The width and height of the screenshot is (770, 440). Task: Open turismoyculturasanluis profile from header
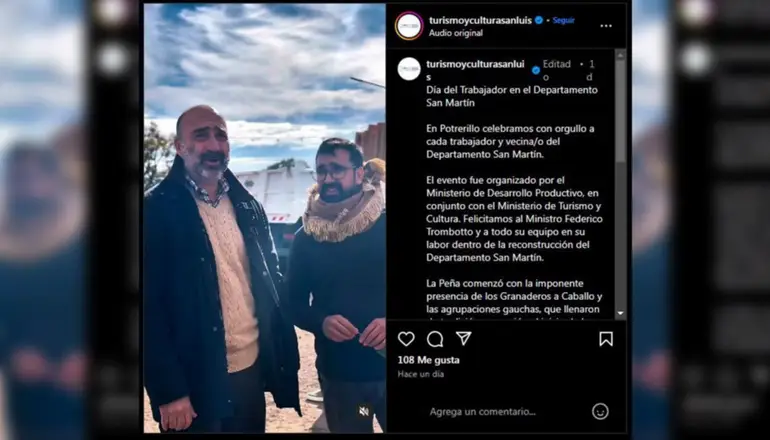(480, 21)
